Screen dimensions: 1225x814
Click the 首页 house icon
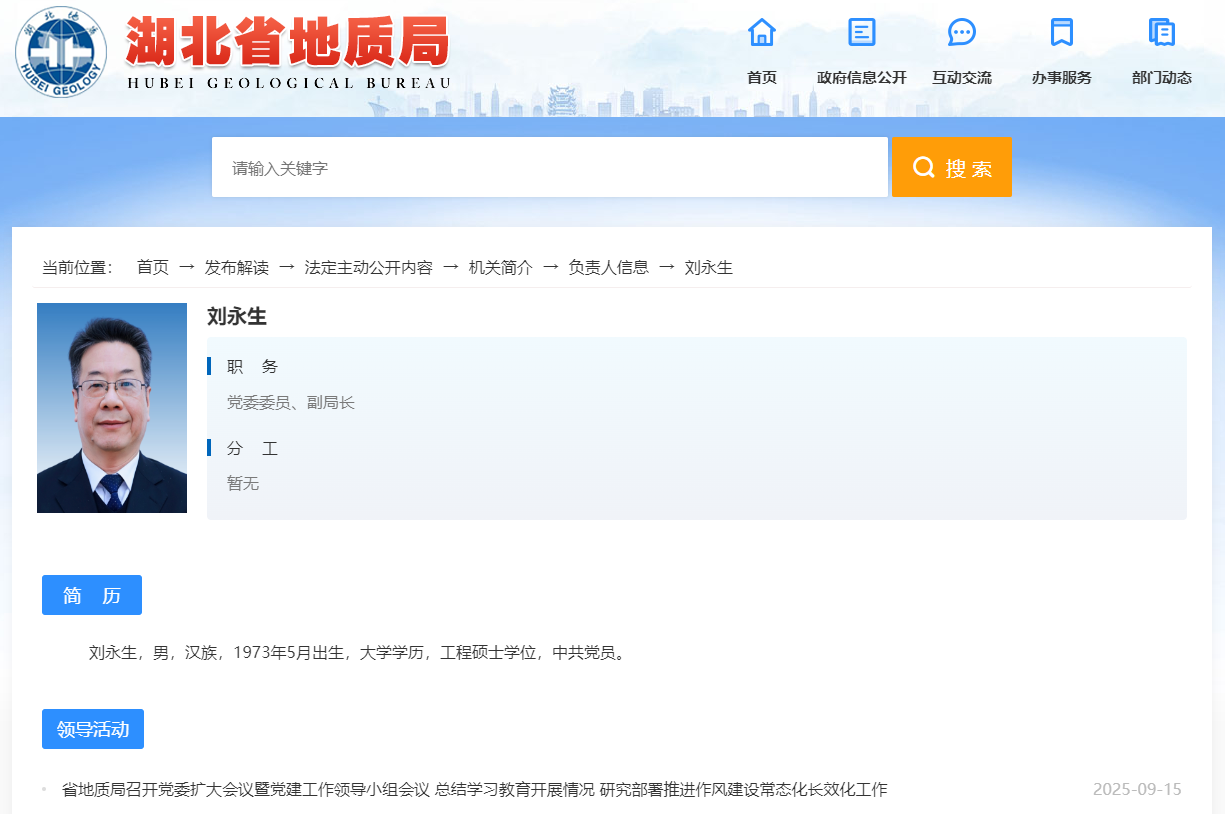click(x=762, y=32)
